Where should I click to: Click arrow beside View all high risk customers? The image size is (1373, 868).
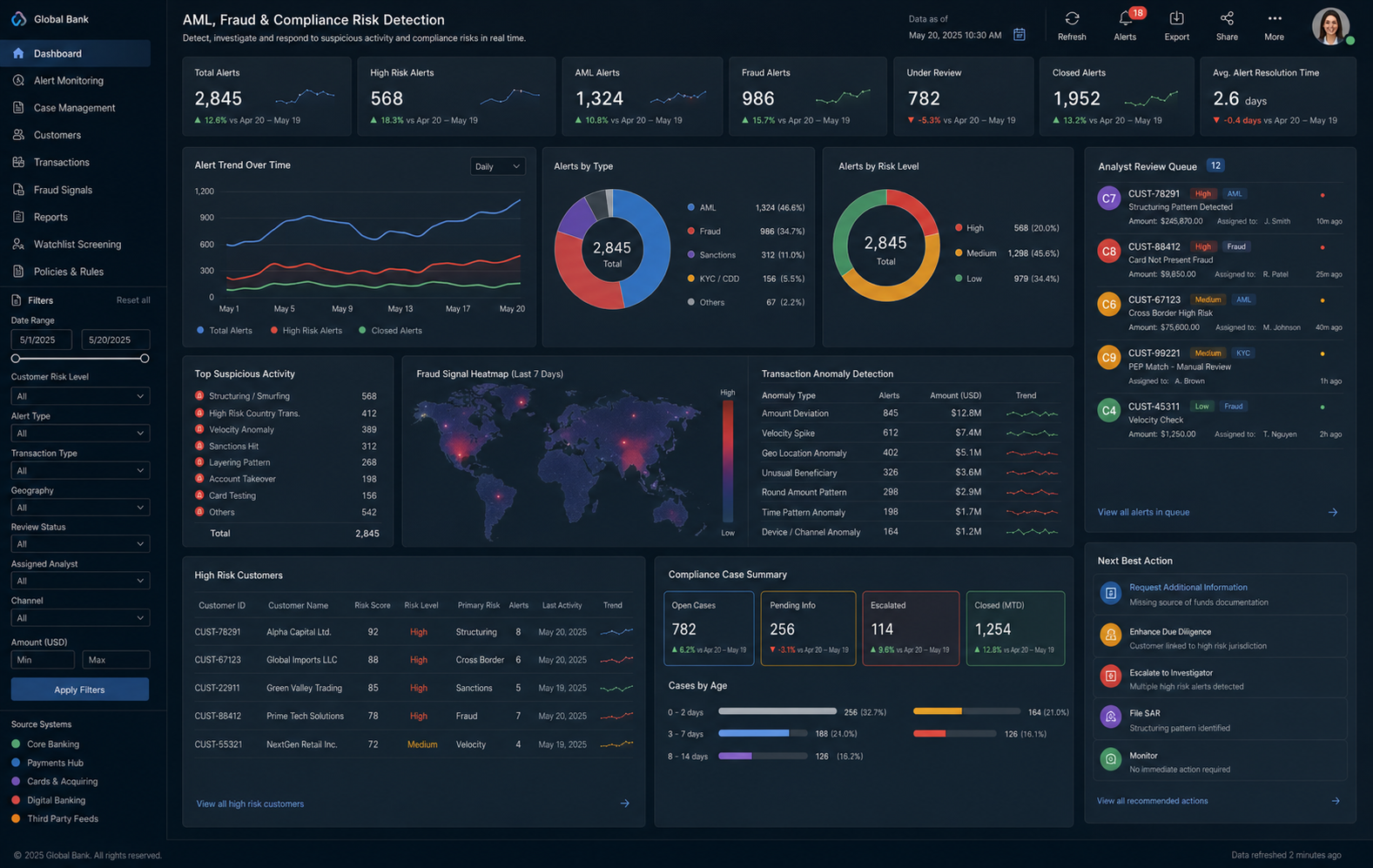tap(624, 804)
